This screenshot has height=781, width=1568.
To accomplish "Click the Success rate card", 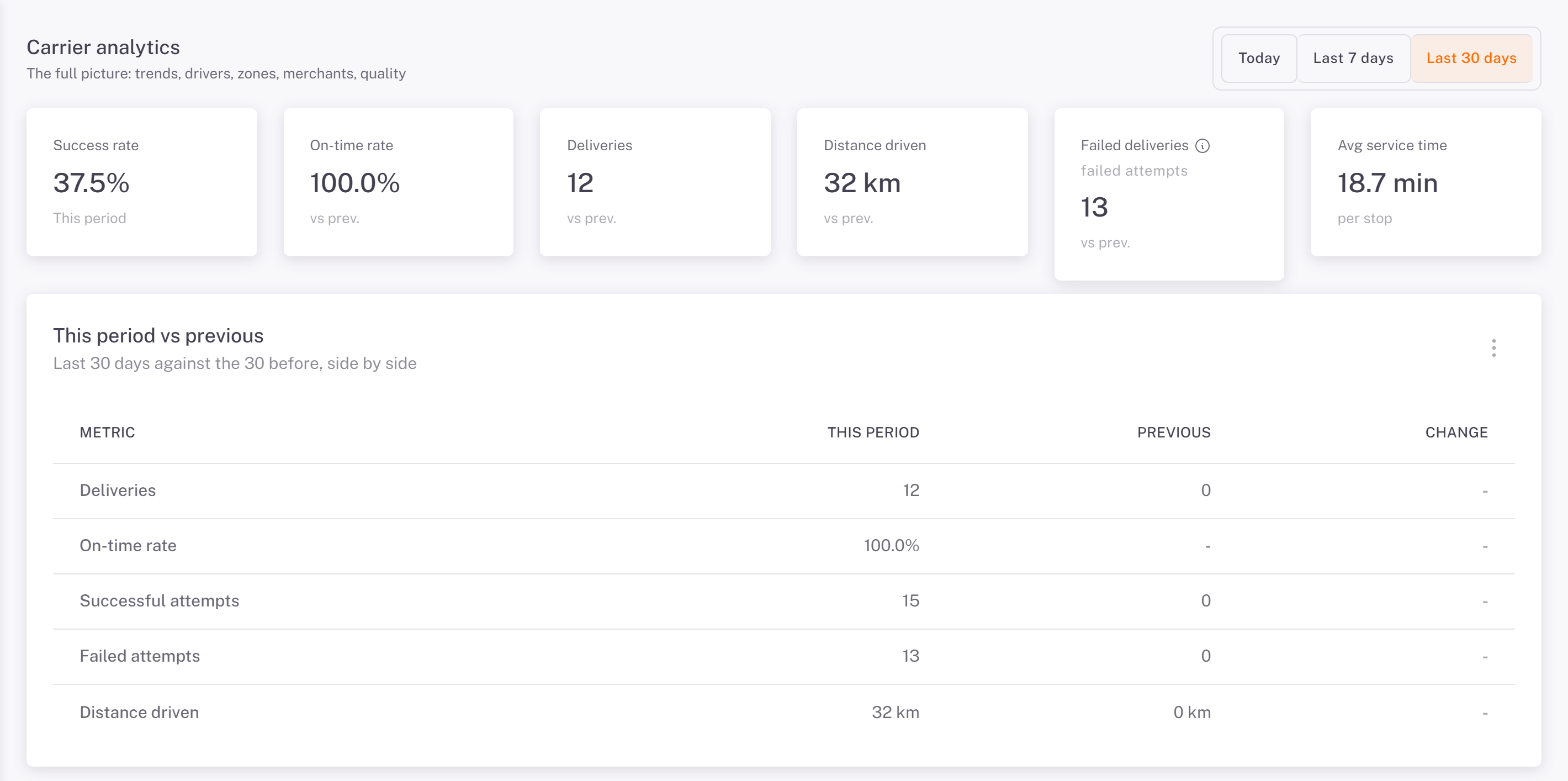I will (x=142, y=182).
